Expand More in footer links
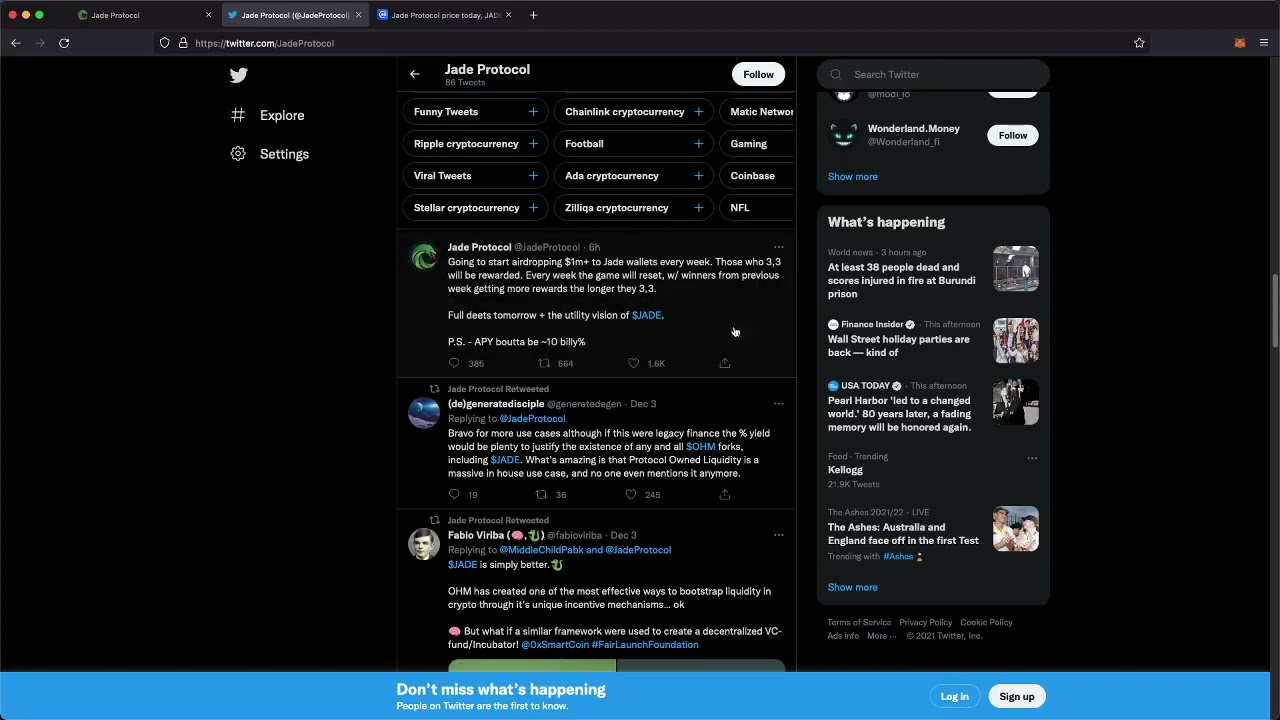1280x720 pixels. (881, 636)
